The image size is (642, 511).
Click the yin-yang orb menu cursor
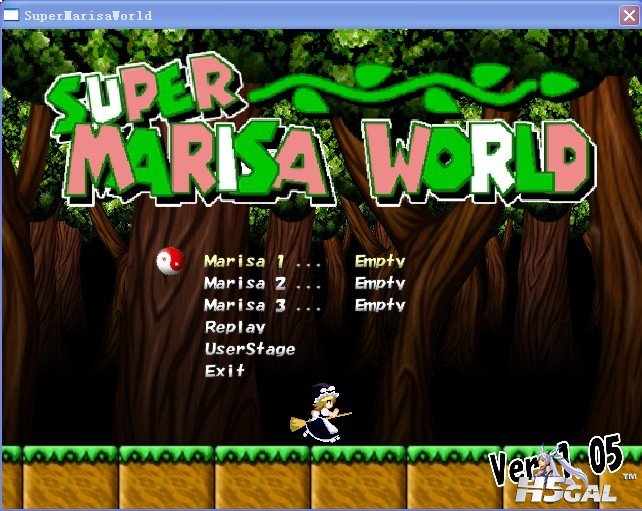[170, 261]
